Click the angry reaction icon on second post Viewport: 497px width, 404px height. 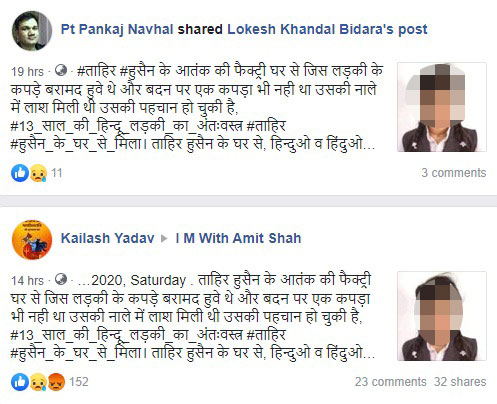(x=56, y=382)
